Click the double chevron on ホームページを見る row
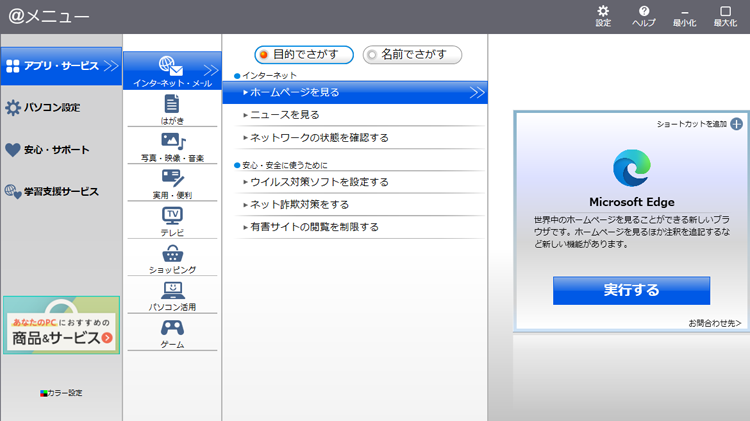The image size is (750, 421). coord(476,92)
